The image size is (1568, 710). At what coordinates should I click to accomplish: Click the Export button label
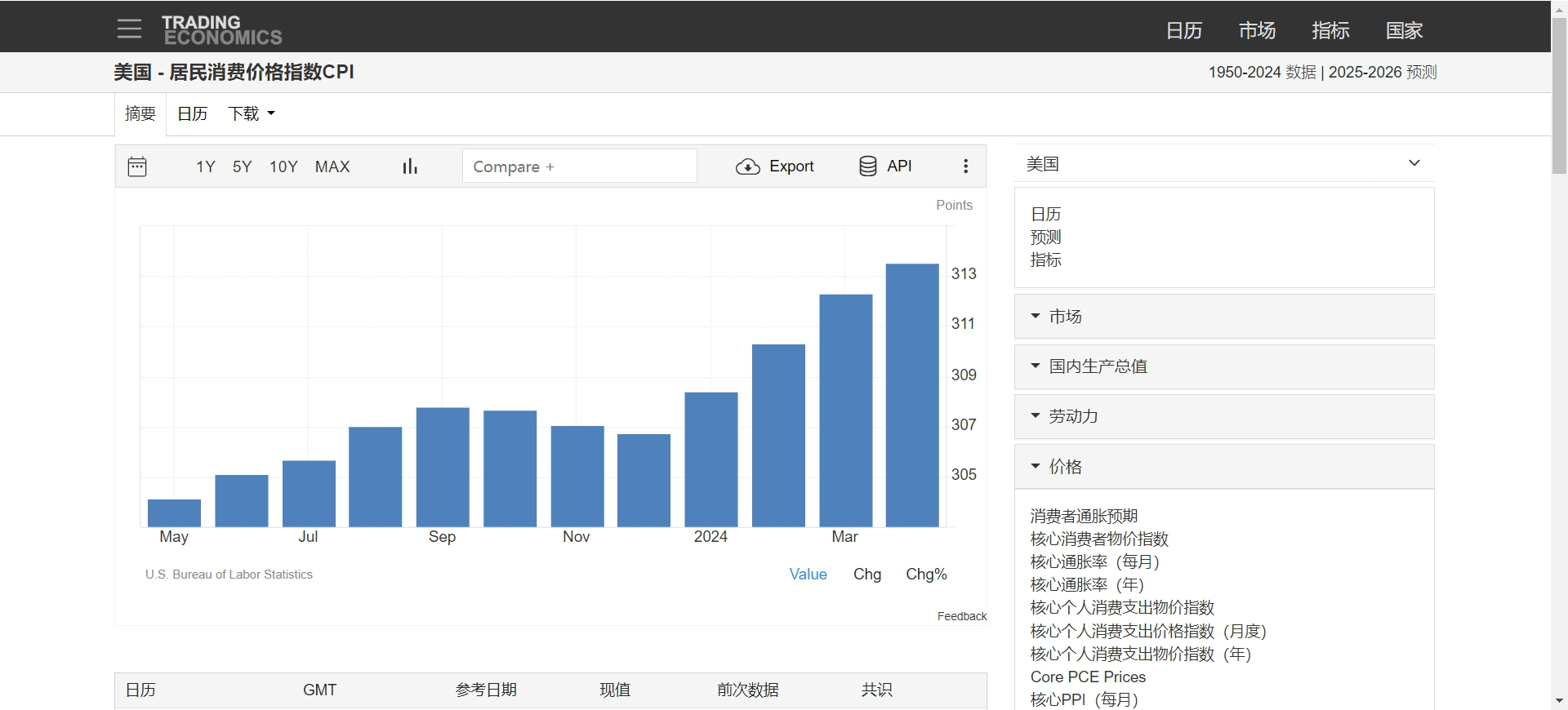tap(791, 166)
